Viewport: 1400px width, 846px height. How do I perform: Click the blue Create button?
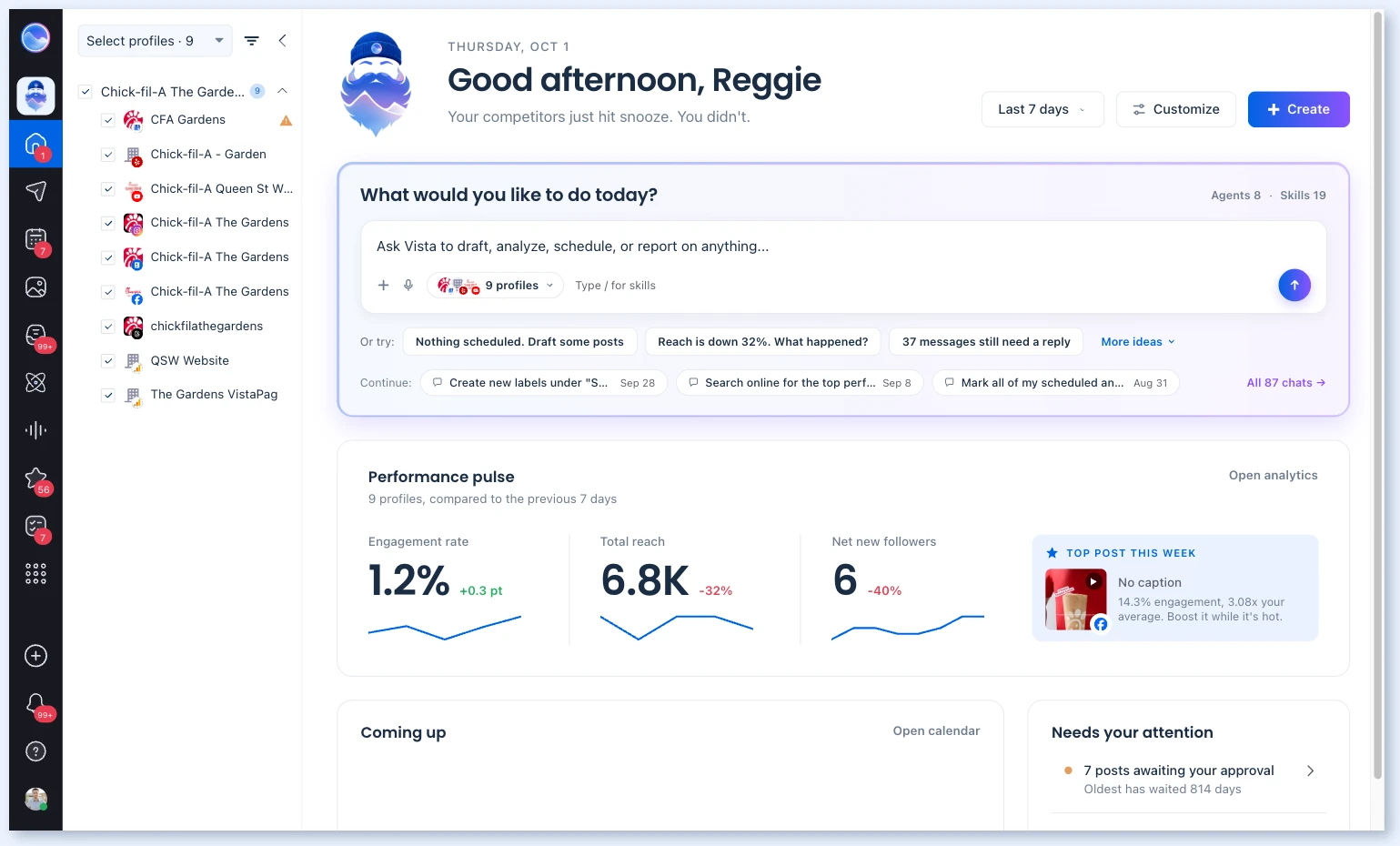tap(1298, 109)
